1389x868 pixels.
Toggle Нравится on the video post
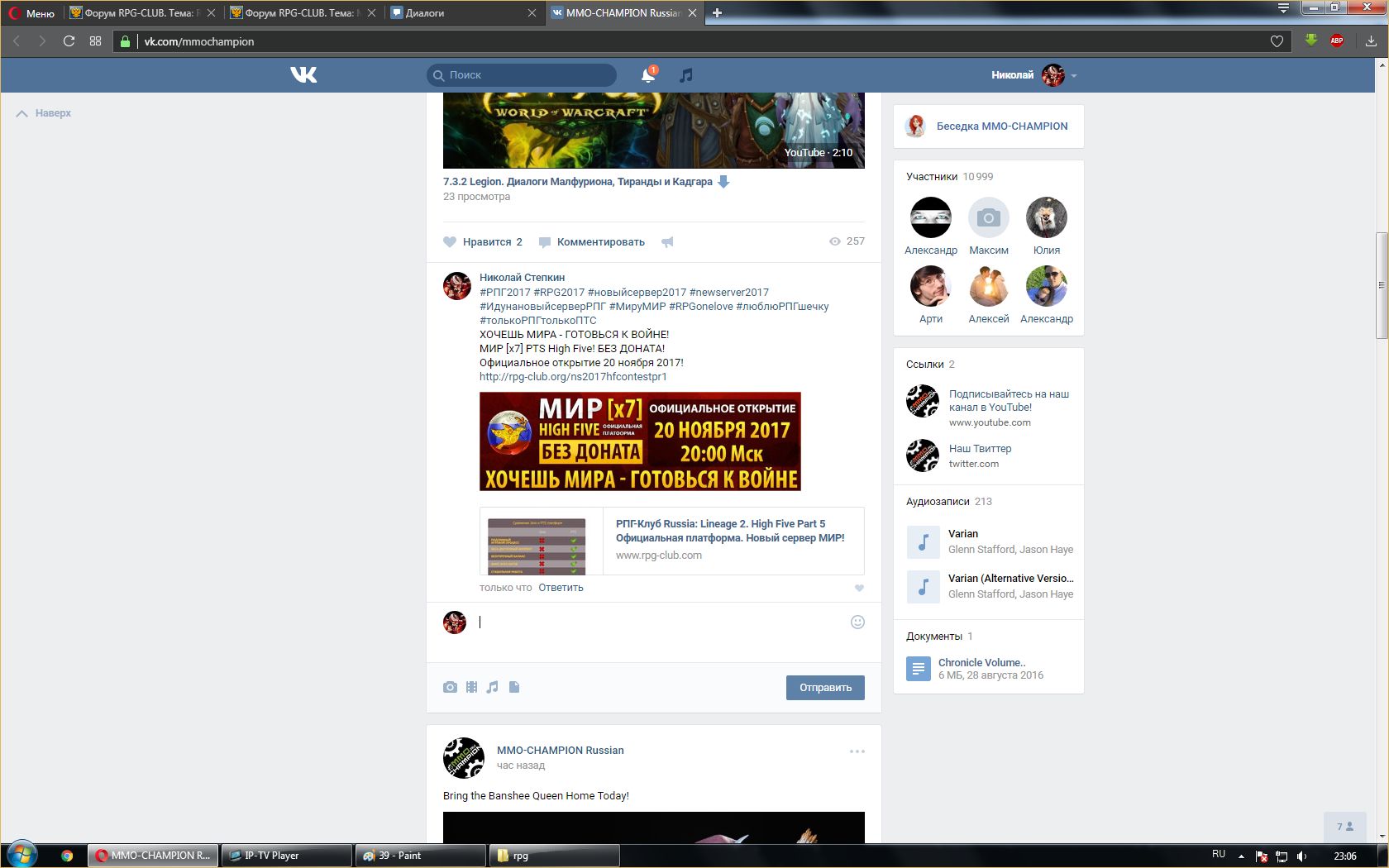click(x=483, y=242)
